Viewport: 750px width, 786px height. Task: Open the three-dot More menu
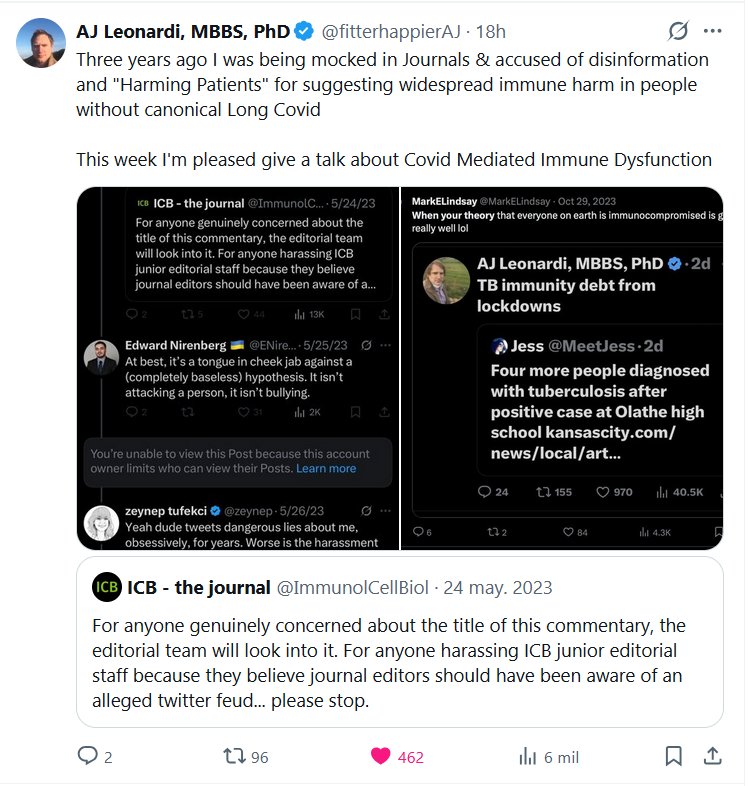pyautogui.click(x=712, y=31)
